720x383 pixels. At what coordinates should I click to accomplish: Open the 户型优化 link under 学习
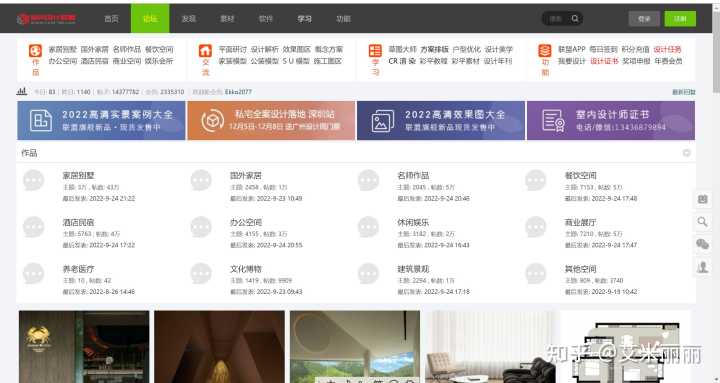(x=467, y=49)
